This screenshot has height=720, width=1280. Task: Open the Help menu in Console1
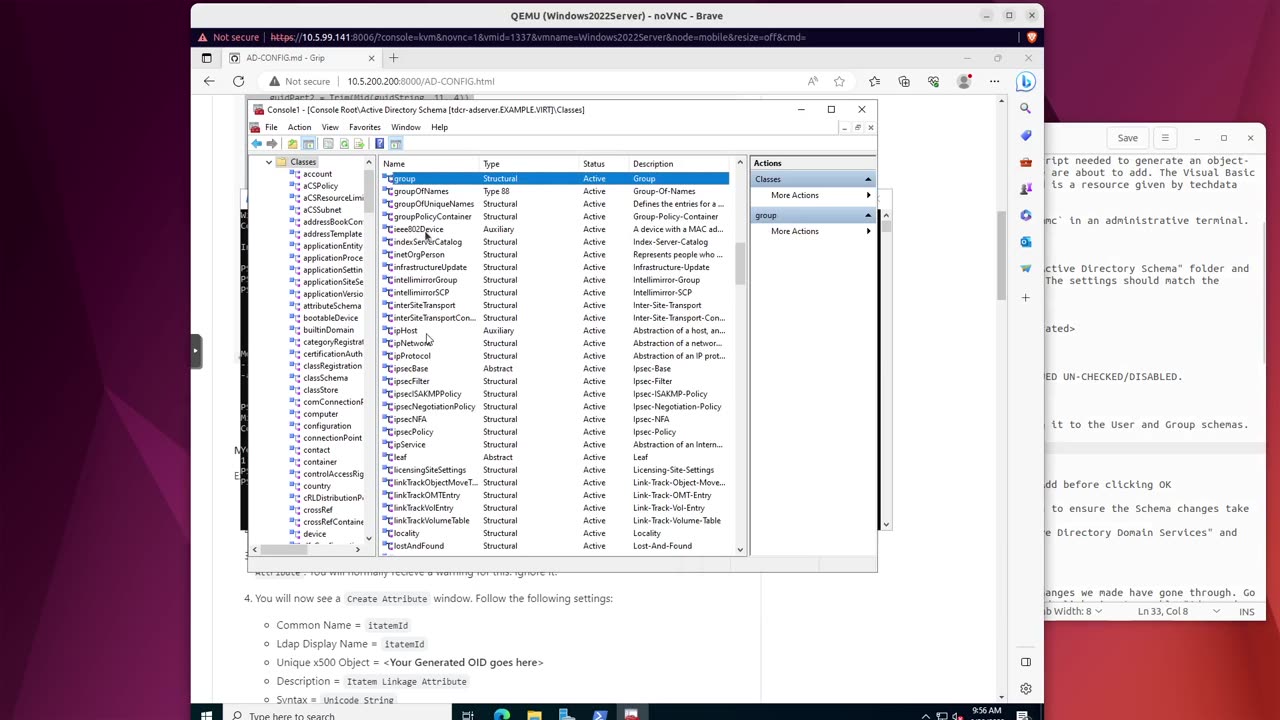(439, 127)
